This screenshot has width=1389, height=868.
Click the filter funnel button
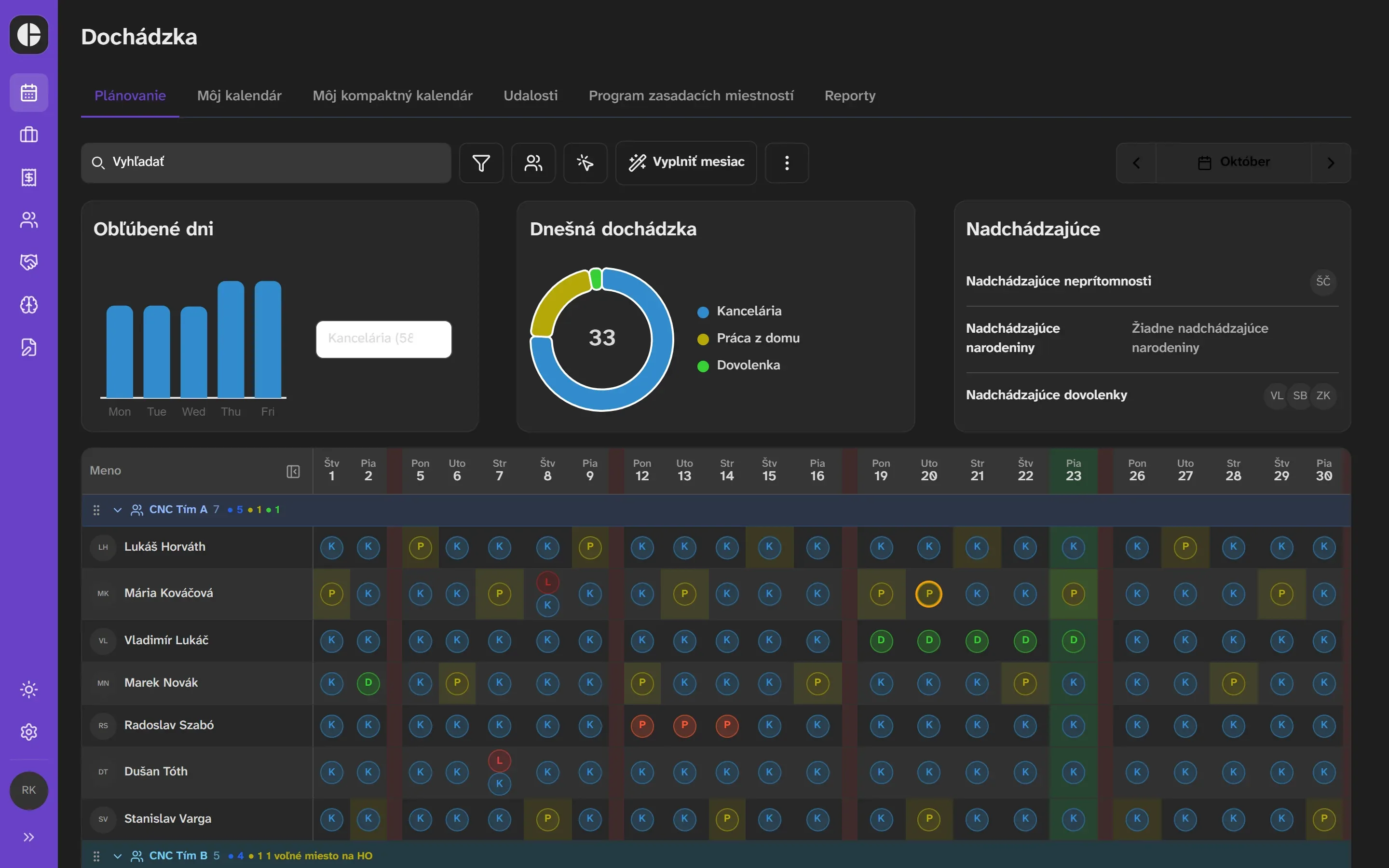tap(481, 163)
